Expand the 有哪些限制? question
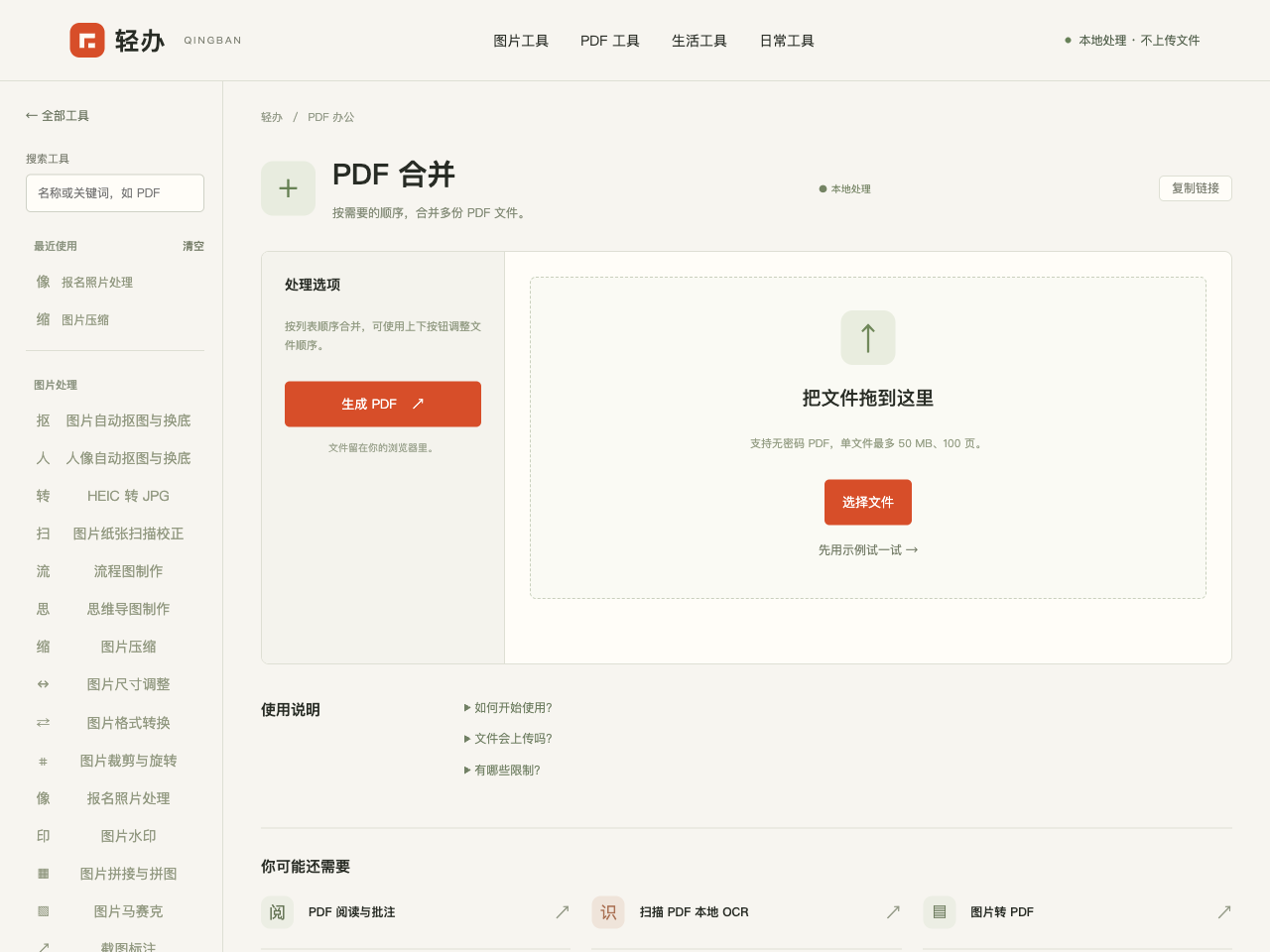The image size is (1270, 952). click(502, 771)
